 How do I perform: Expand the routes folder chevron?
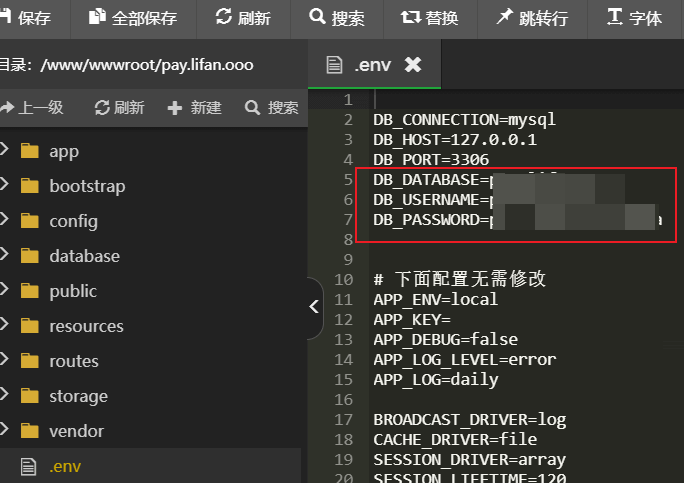4,359
